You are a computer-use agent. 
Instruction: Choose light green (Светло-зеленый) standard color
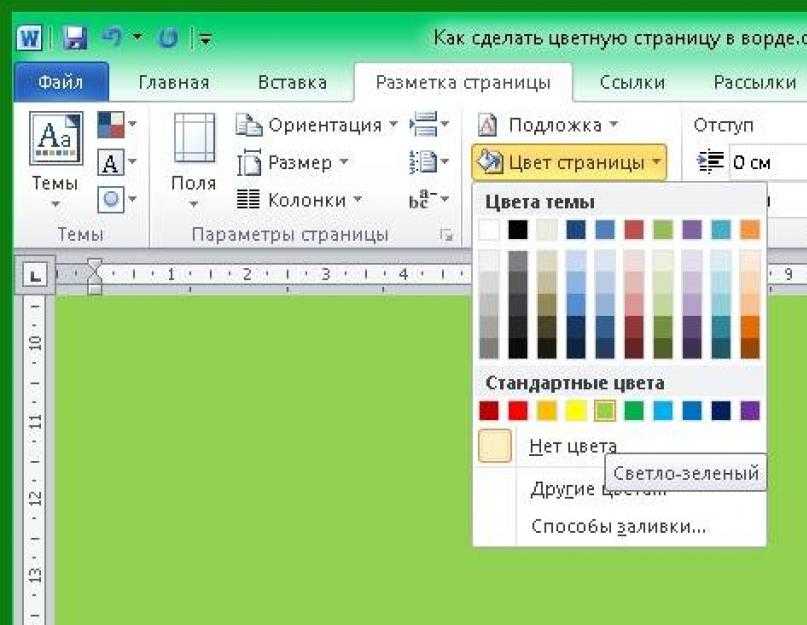tap(605, 411)
